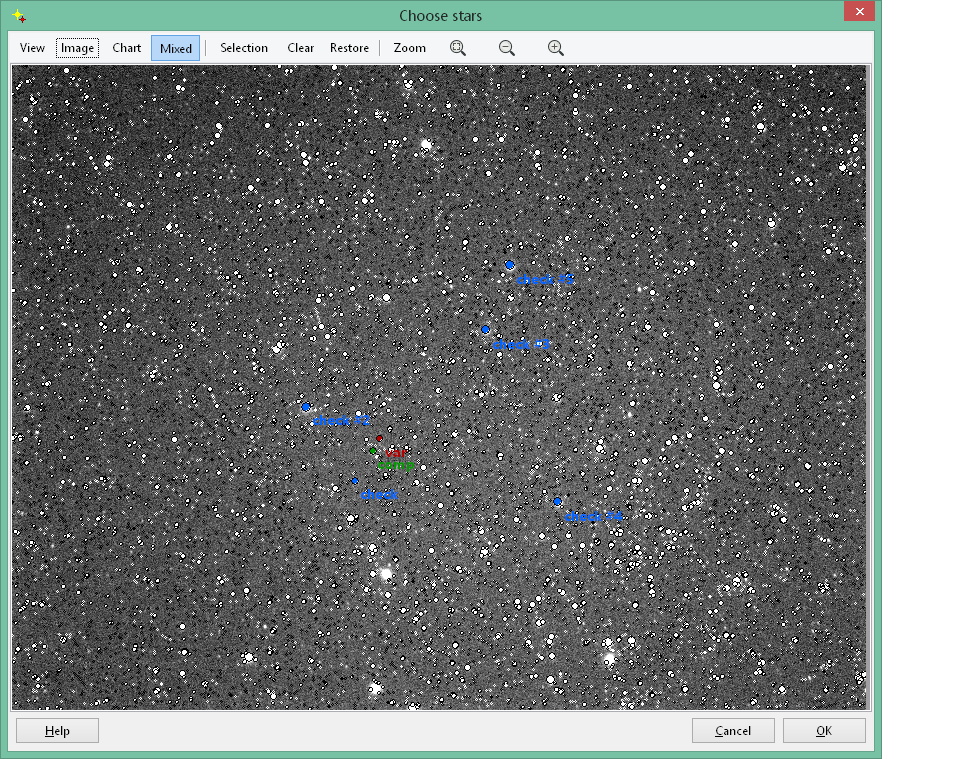Select the green comparison star marker
The height and width of the screenshot is (759, 960).
[x=373, y=451]
